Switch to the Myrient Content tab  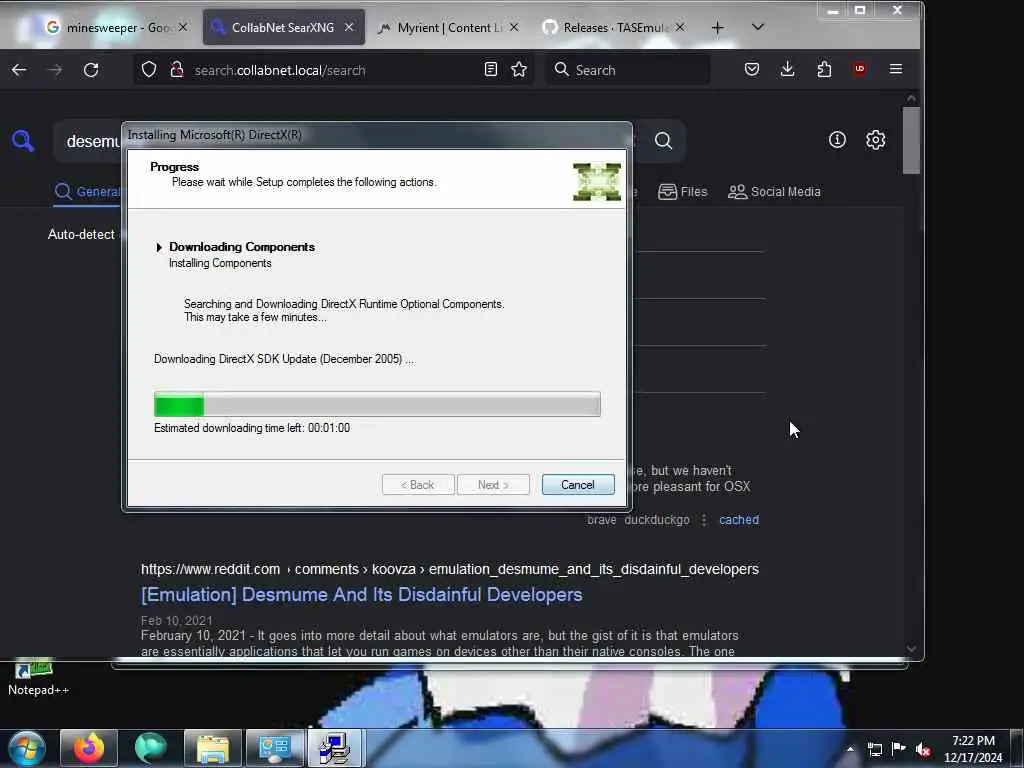point(449,27)
